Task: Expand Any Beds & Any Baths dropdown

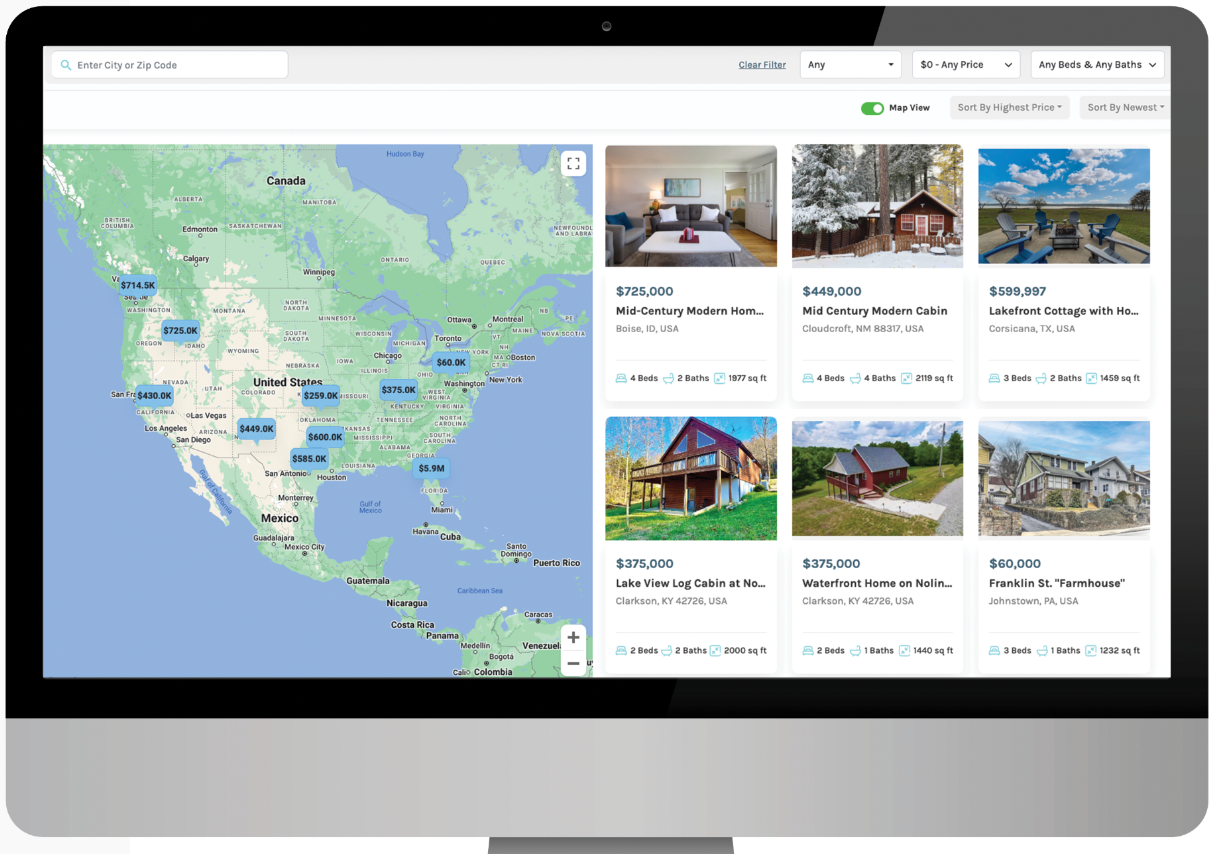Action: pyautogui.click(x=1097, y=65)
